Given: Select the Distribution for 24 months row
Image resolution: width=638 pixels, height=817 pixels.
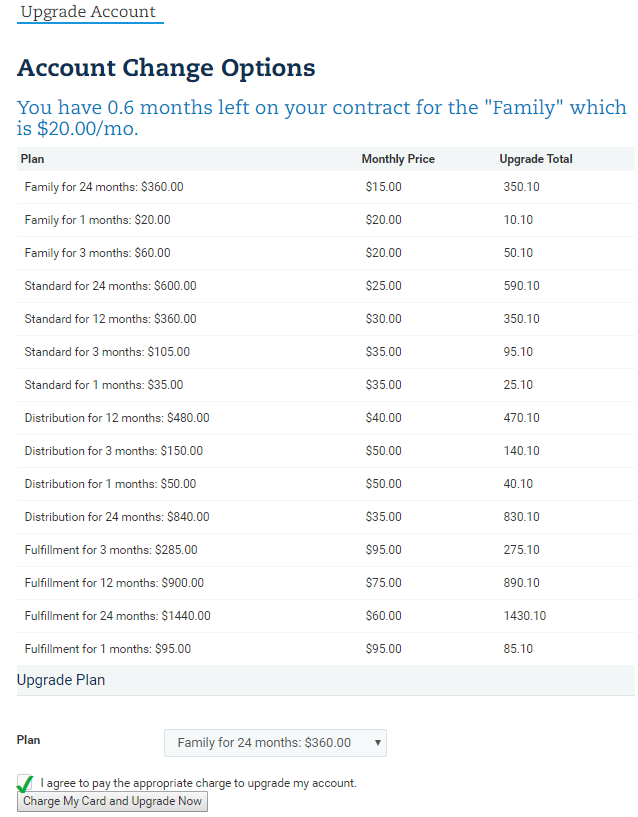Looking at the screenshot, I should (117, 517).
